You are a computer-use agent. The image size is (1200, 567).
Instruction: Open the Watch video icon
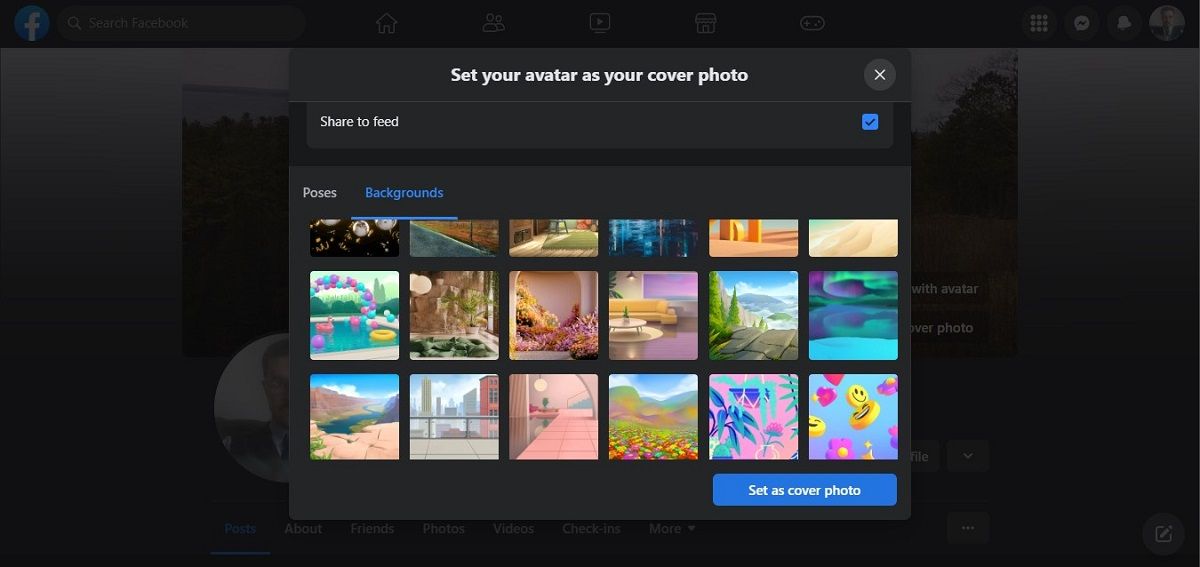(600, 23)
